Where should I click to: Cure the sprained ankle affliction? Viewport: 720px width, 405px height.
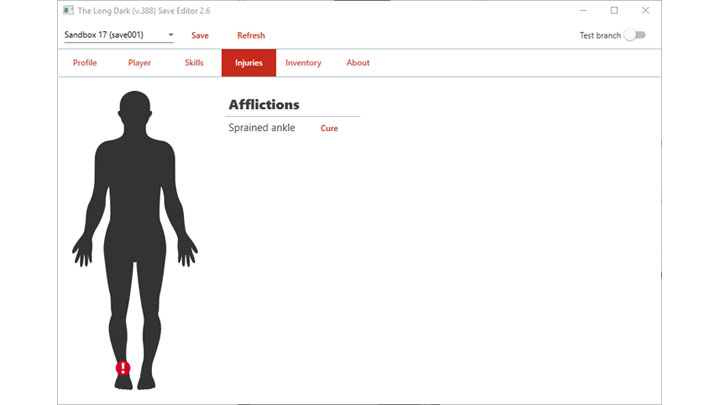tap(329, 128)
